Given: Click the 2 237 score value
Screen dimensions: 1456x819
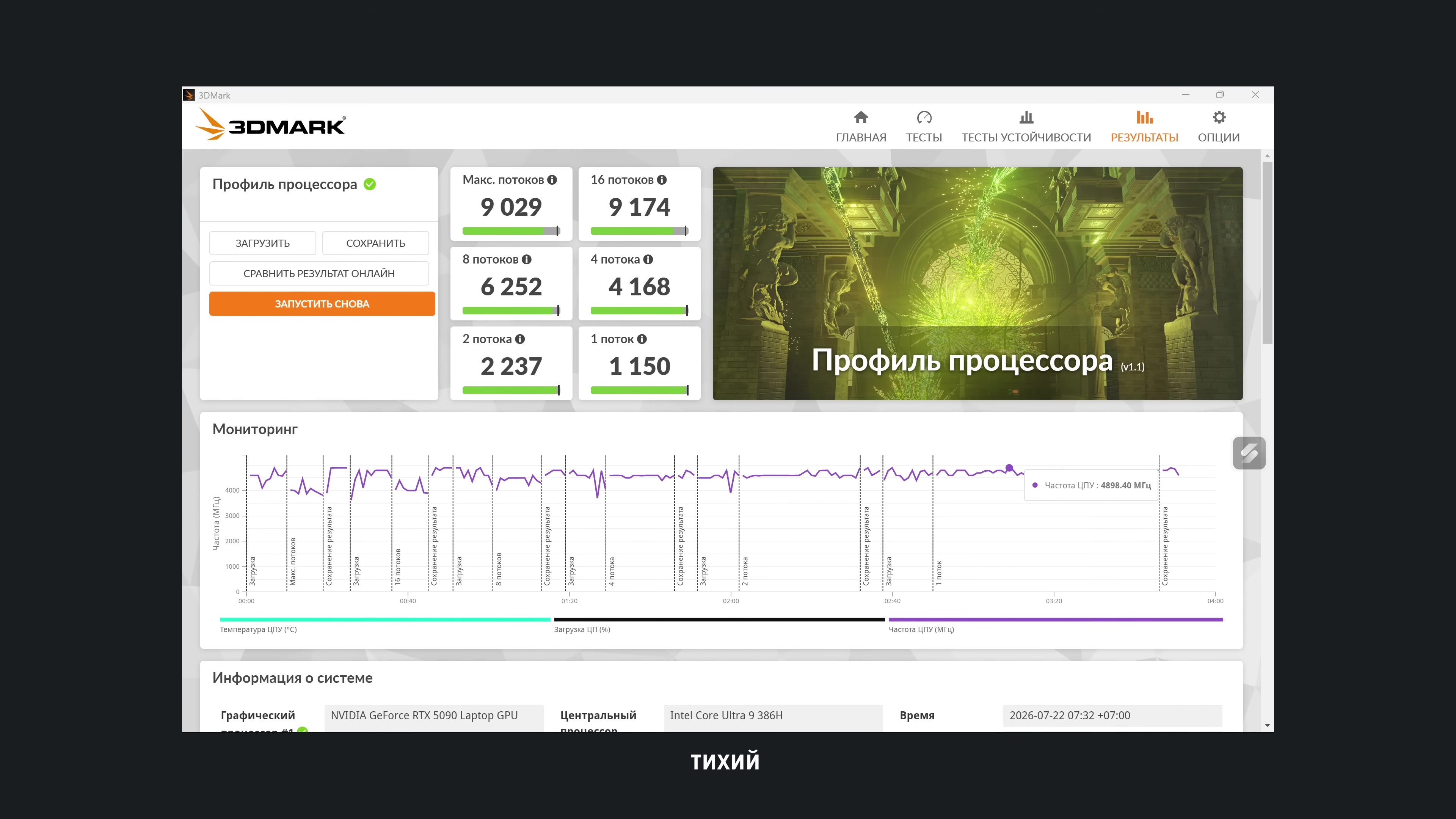Looking at the screenshot, I should coord(511,366).
